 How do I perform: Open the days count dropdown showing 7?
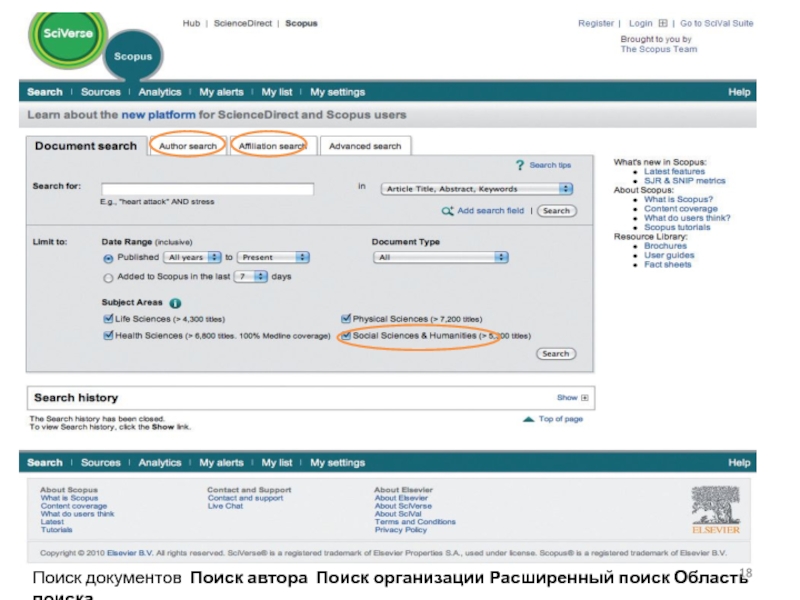[x=250, y=277]
